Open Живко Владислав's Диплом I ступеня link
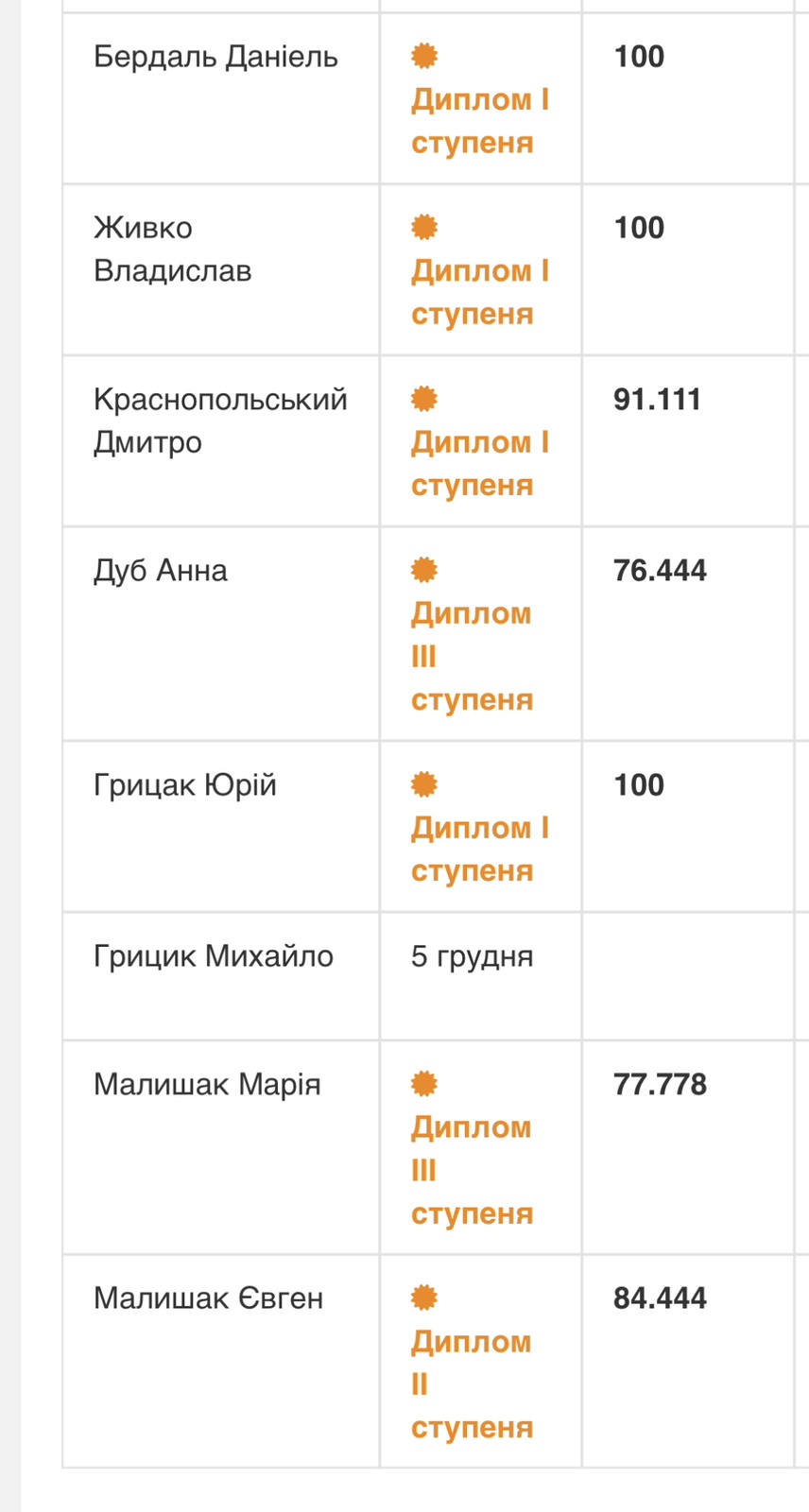Viewport: 809px width, 1512px height. 478,292
